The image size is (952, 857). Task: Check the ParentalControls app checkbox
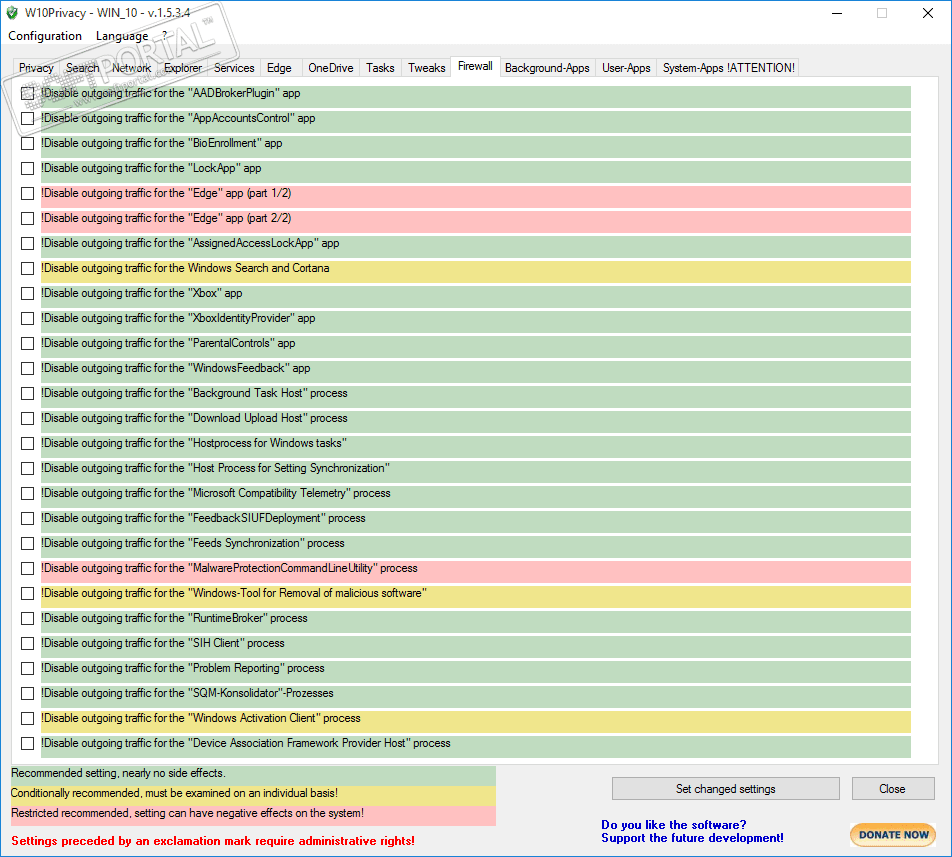pyautogui.click(x=27, y=344)
